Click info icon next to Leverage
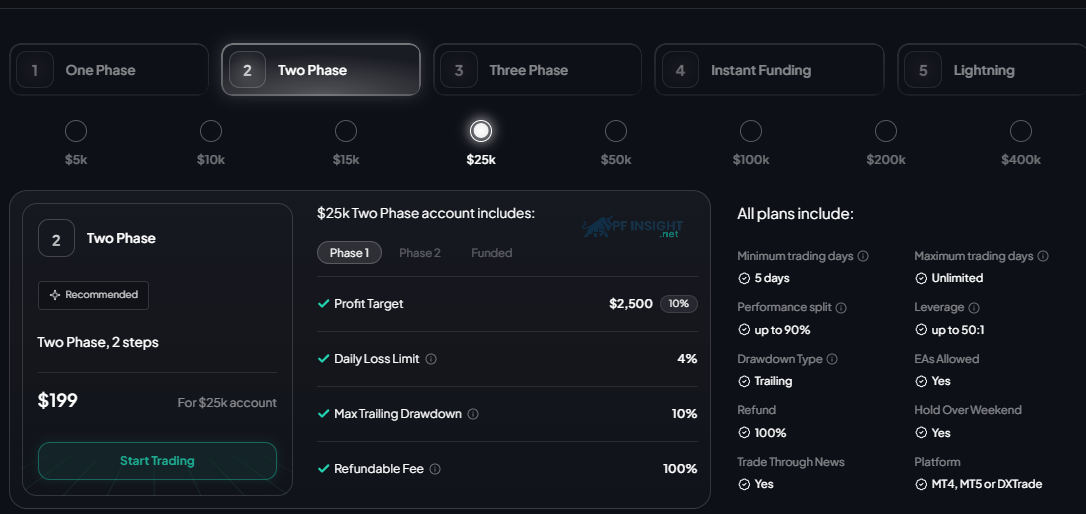 974,308
